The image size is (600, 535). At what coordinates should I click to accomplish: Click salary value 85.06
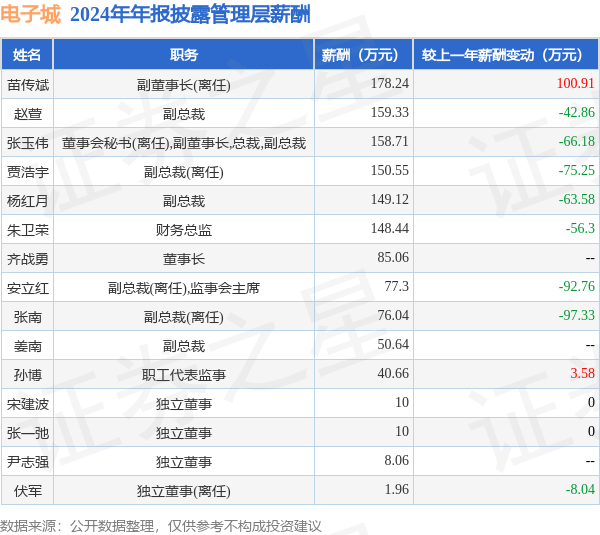(393, 258)
